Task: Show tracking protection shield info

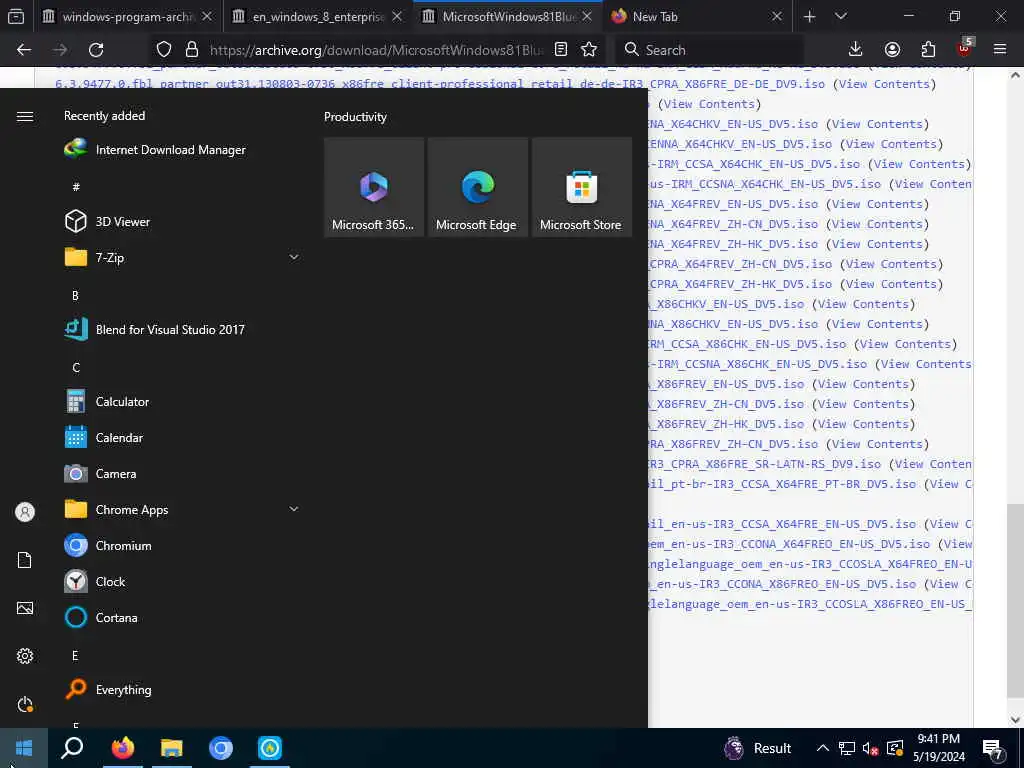Action: [x=164, y=50]
